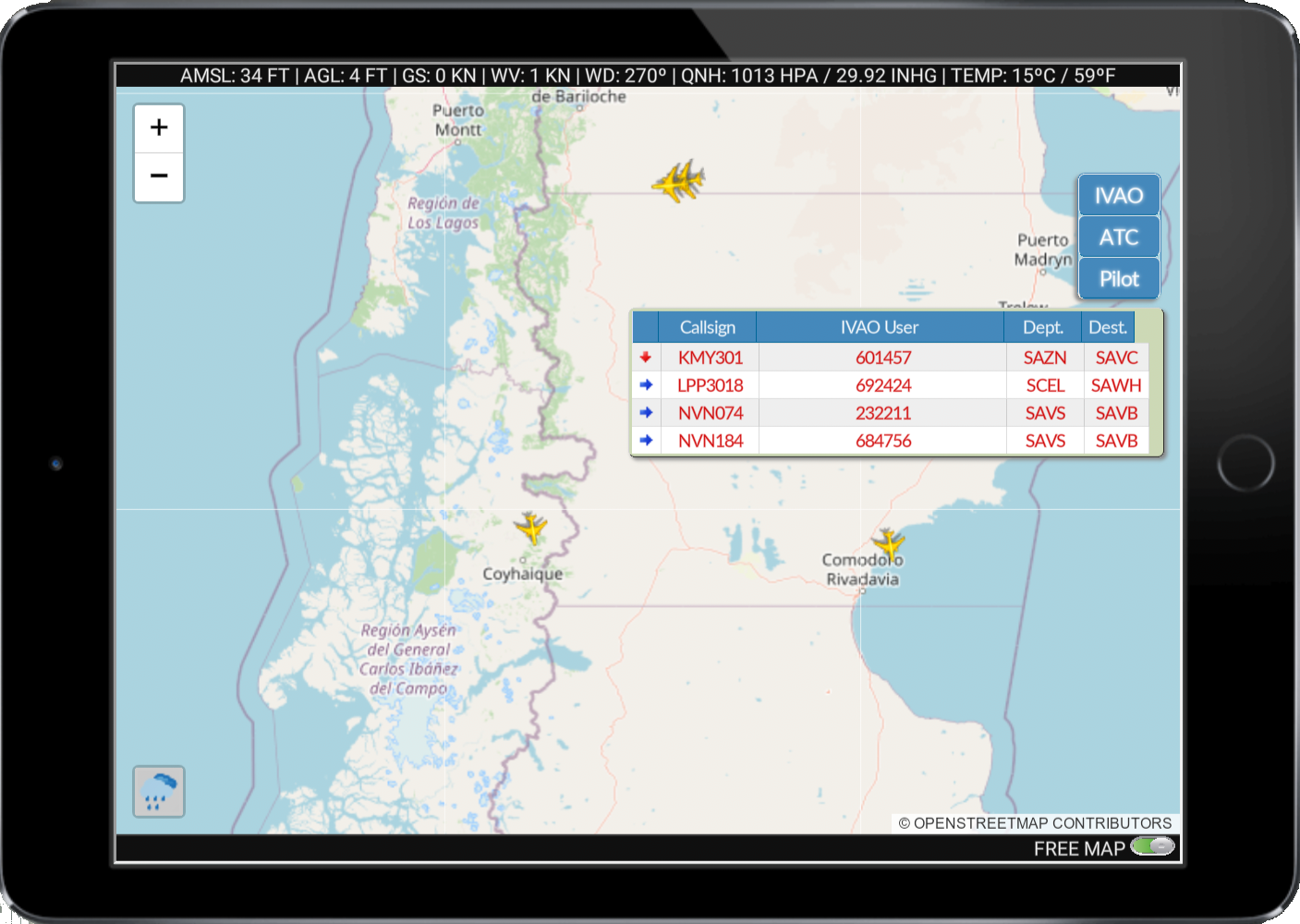This screenshot has width=1300, height=924.
Task: Sort by the Callsign column header
Action: (708, 327)
